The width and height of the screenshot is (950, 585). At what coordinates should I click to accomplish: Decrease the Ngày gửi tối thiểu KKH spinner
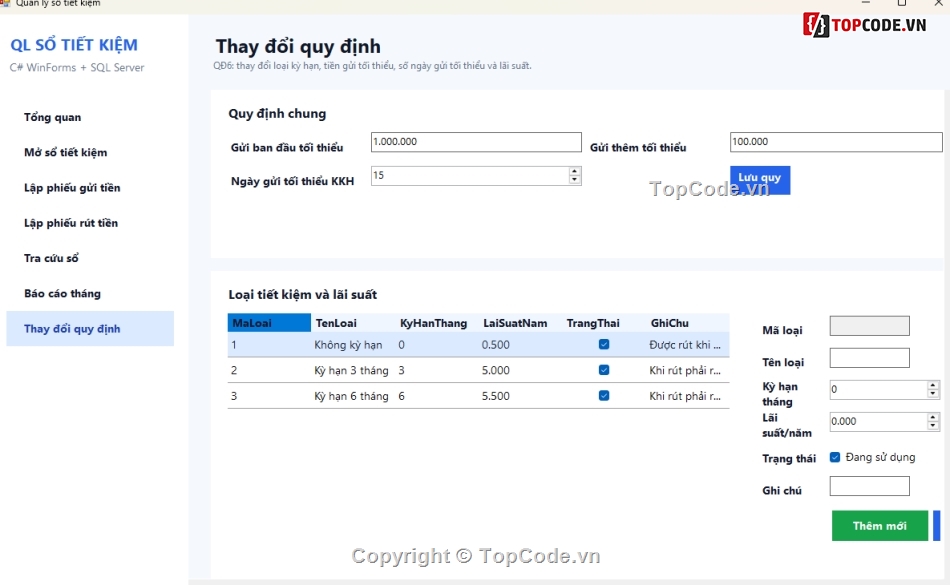point(574,179)
